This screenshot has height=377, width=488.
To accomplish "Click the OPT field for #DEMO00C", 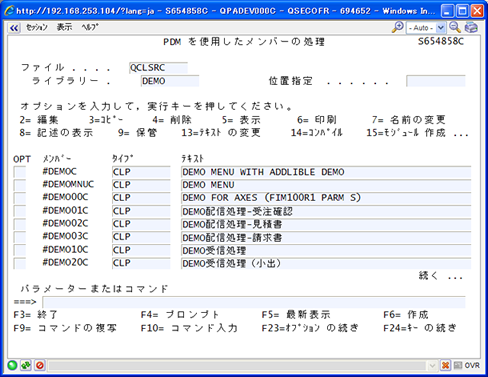I will (x=19, y=198).
